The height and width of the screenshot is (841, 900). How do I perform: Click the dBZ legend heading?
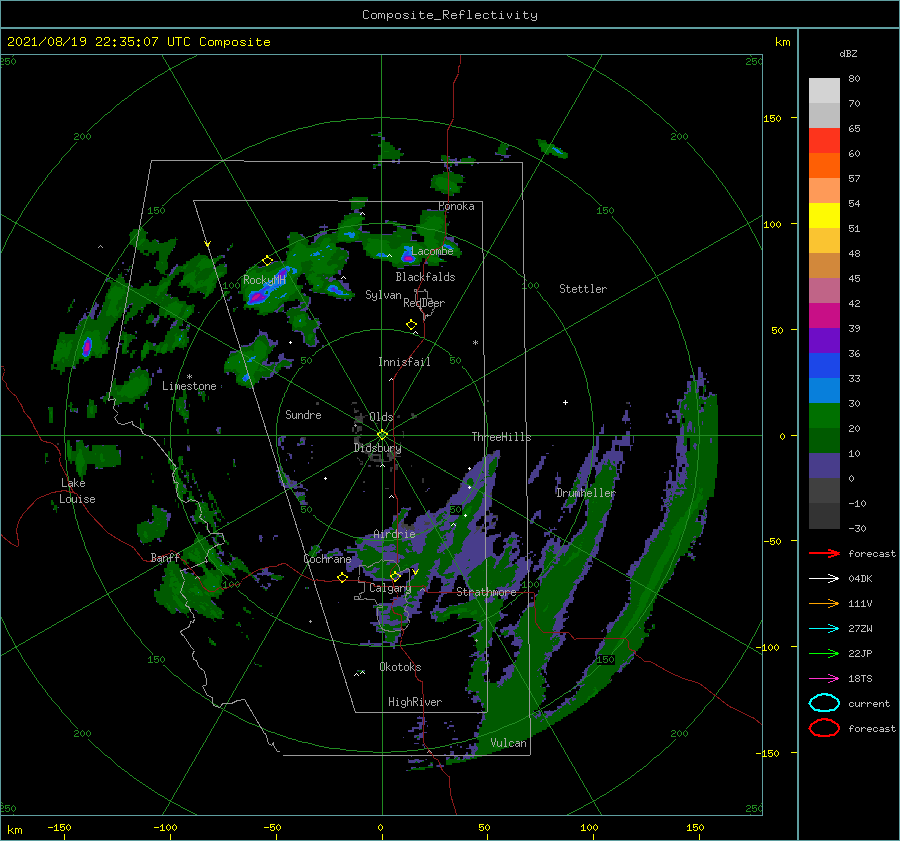pyautogui.click(x=848, y=54)
